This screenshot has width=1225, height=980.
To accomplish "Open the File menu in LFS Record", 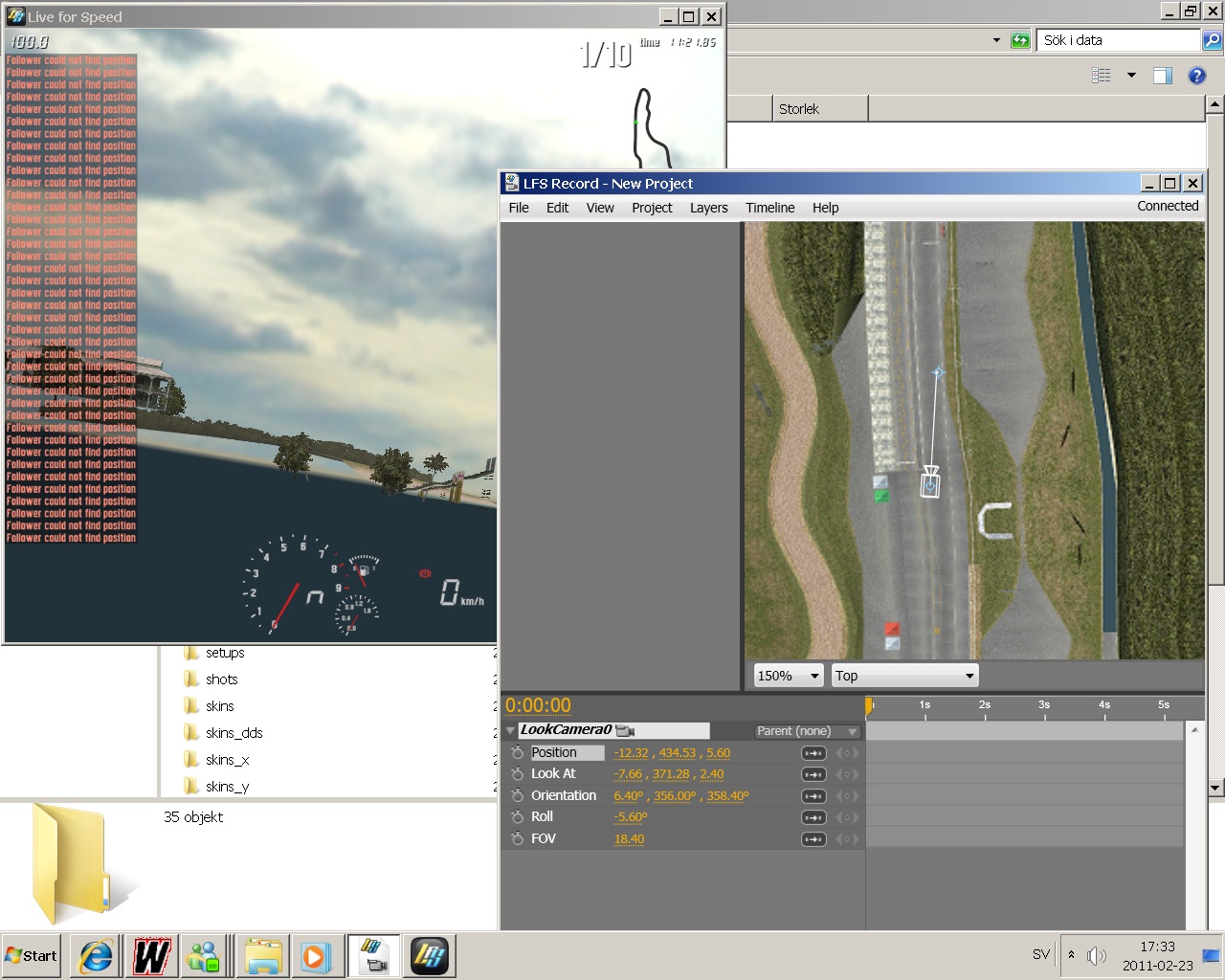I will click(519, 208).
